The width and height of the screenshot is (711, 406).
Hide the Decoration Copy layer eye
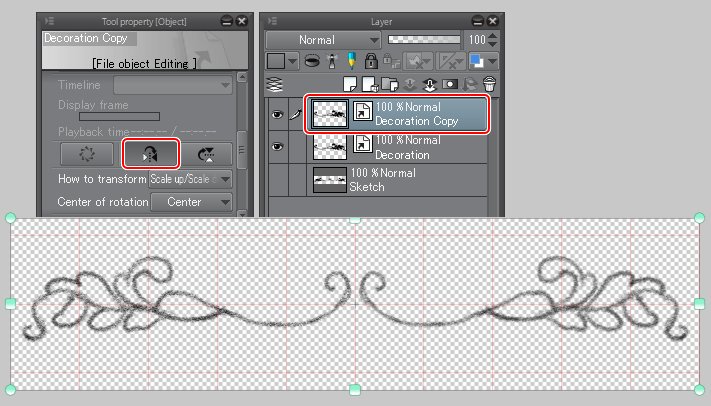[278, 114]
